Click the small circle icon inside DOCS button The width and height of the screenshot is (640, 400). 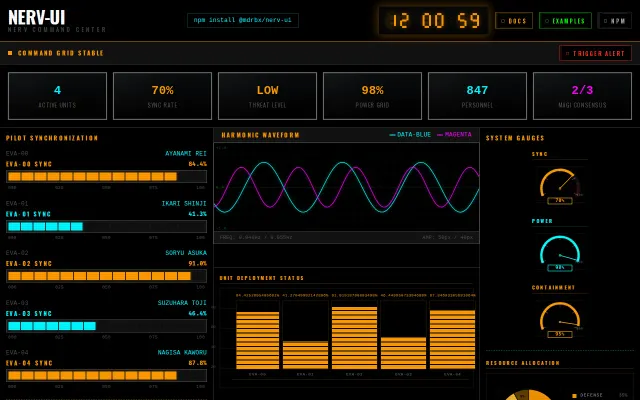click(503, 21)
